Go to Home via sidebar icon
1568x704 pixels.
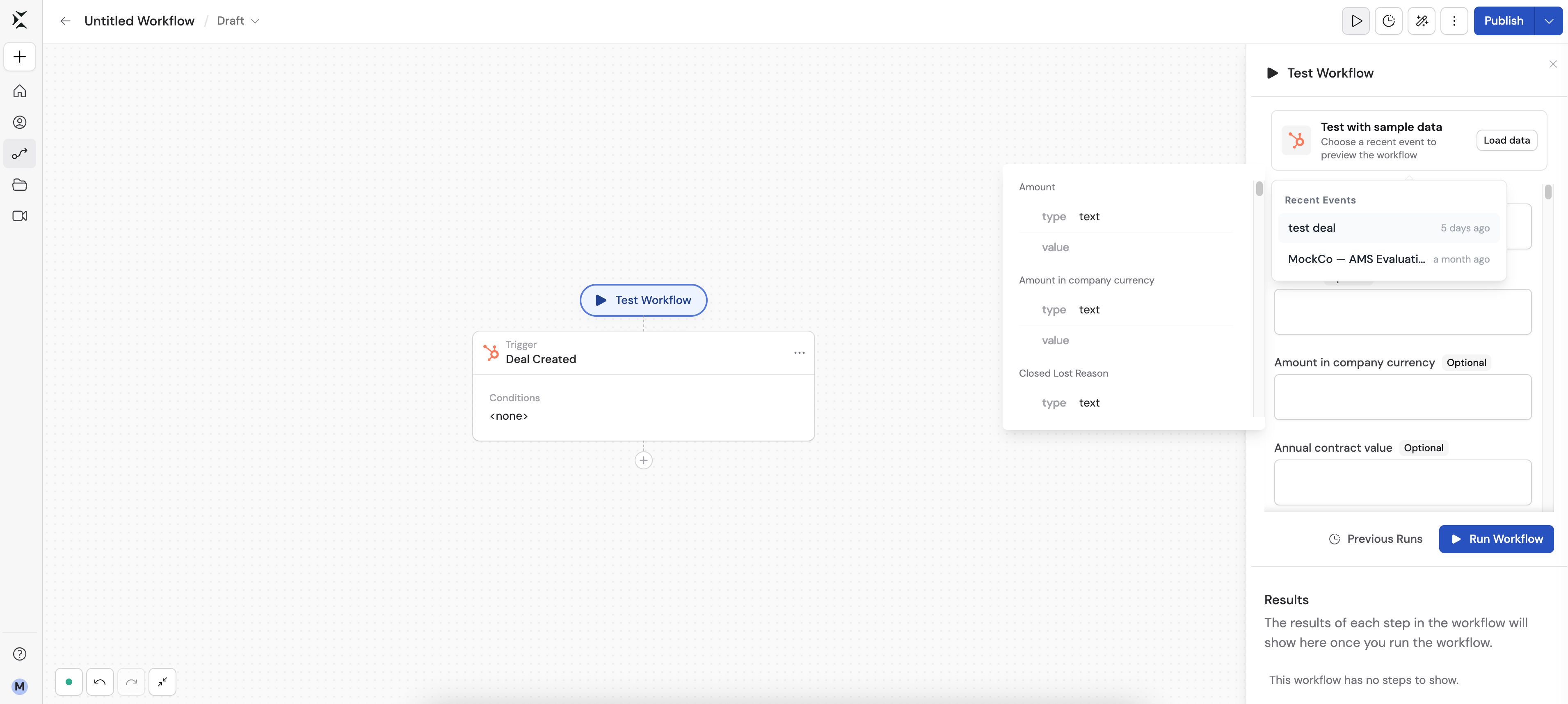[19, 91]
